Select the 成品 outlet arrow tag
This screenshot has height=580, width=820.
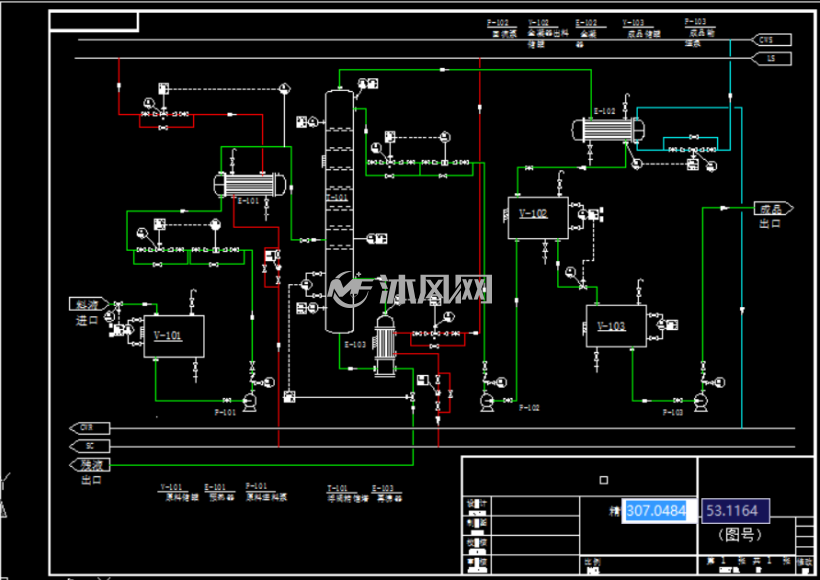click(773, 208)
